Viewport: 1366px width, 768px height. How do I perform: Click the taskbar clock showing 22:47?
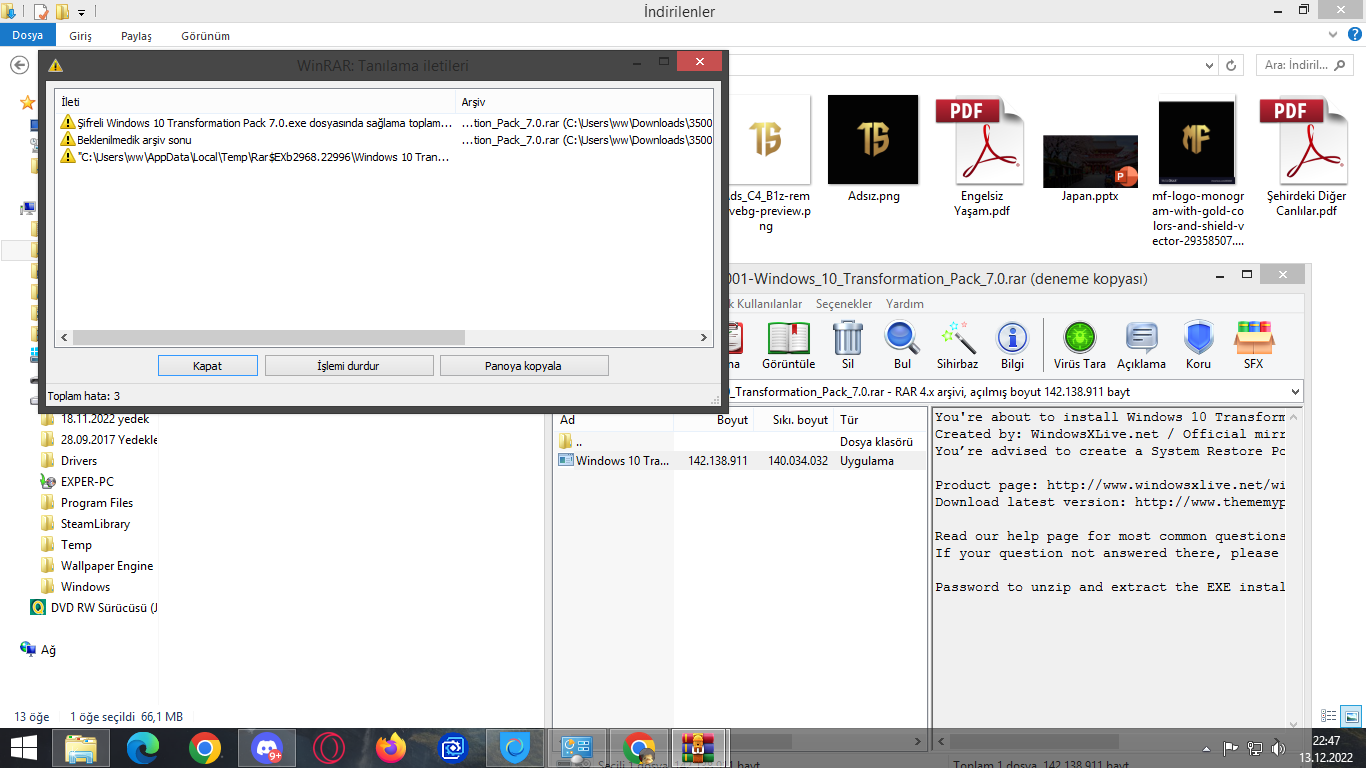pyautogui.click(x=1326, y=748)
